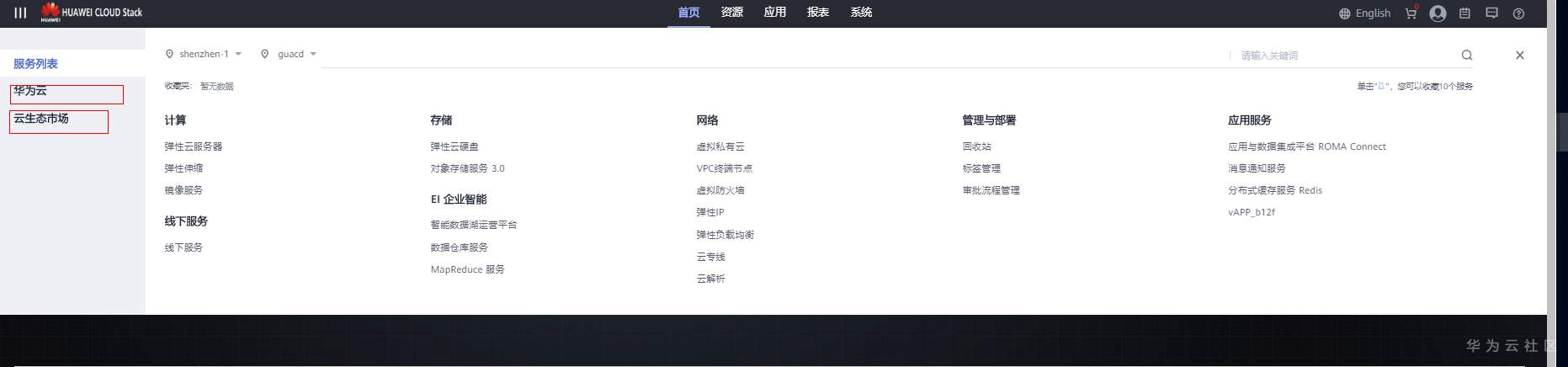Open the user account avatar icon
The height and width of the screenshot is (367, 1568).
point(1438,13)
